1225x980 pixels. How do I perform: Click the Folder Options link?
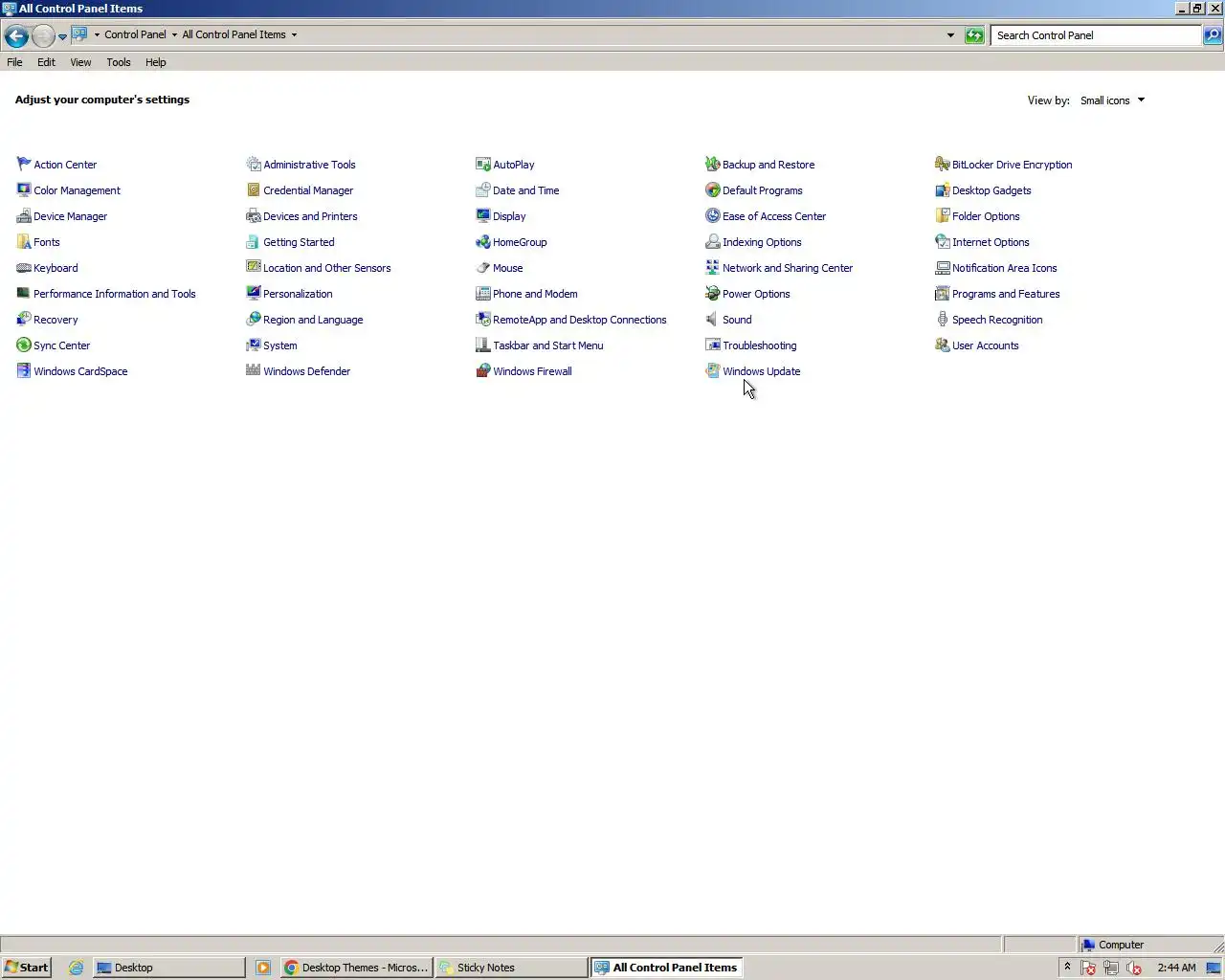click(986, 216)
